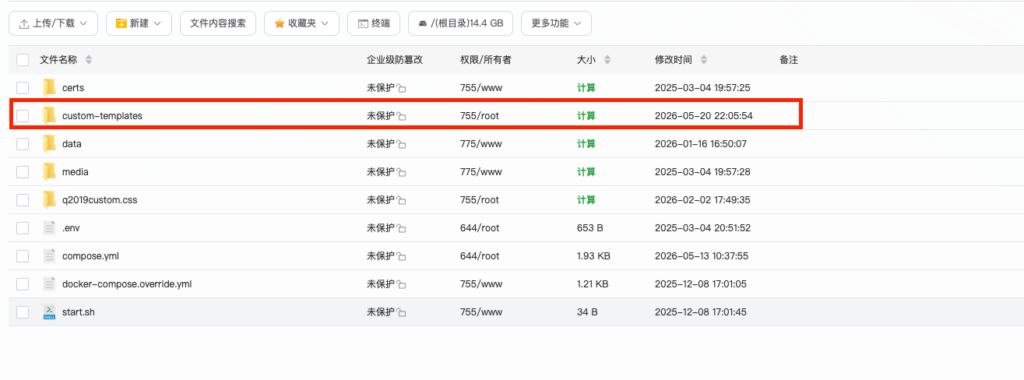This screenshot has width=1024, height=380.
Task: Toggle tamper-proof lock icon for compose.yml
Action: [x=402, y=257]
